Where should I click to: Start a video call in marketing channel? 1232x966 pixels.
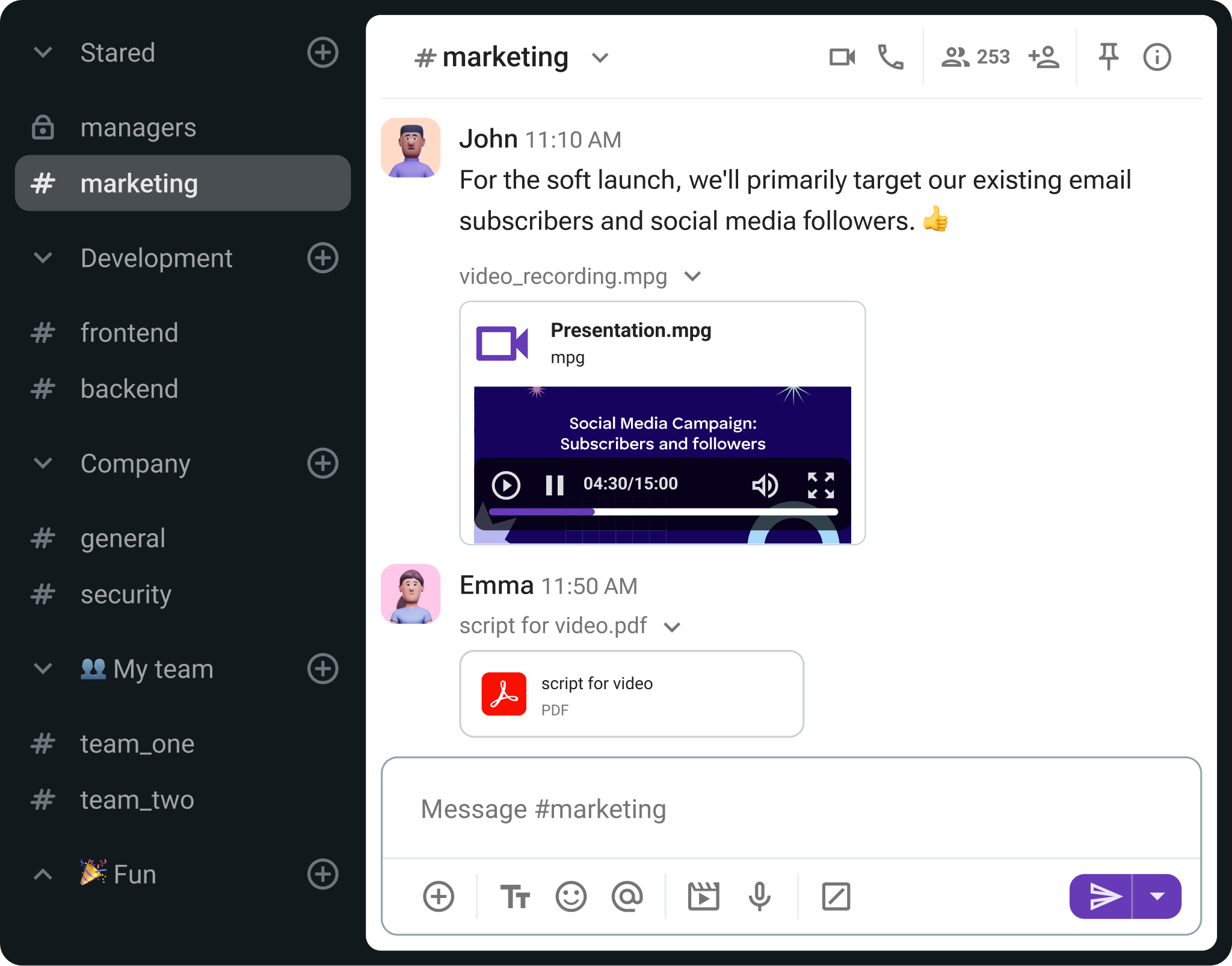pyautogui.click(x=842, y=57)
